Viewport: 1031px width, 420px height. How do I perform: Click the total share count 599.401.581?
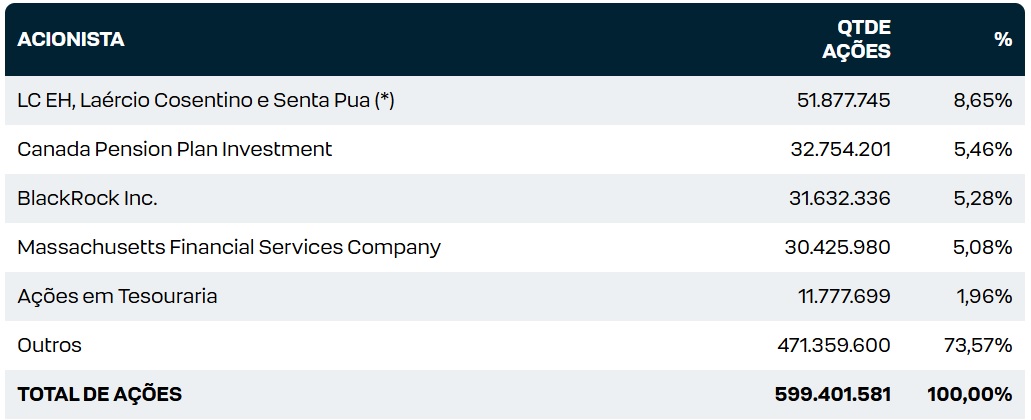coord(833,395)
